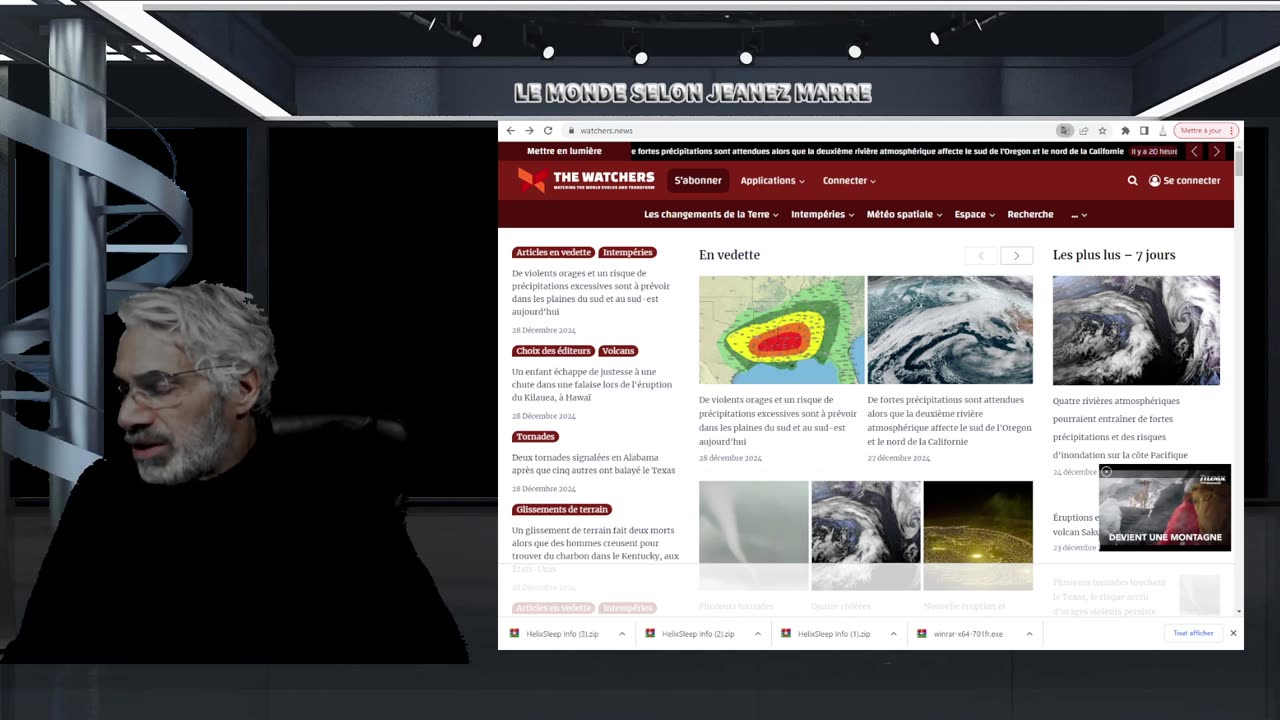The image size is (1280, 720).
Task: Open the featured deuxième rivière atmosphérique headline
Action: click(949, 421)
